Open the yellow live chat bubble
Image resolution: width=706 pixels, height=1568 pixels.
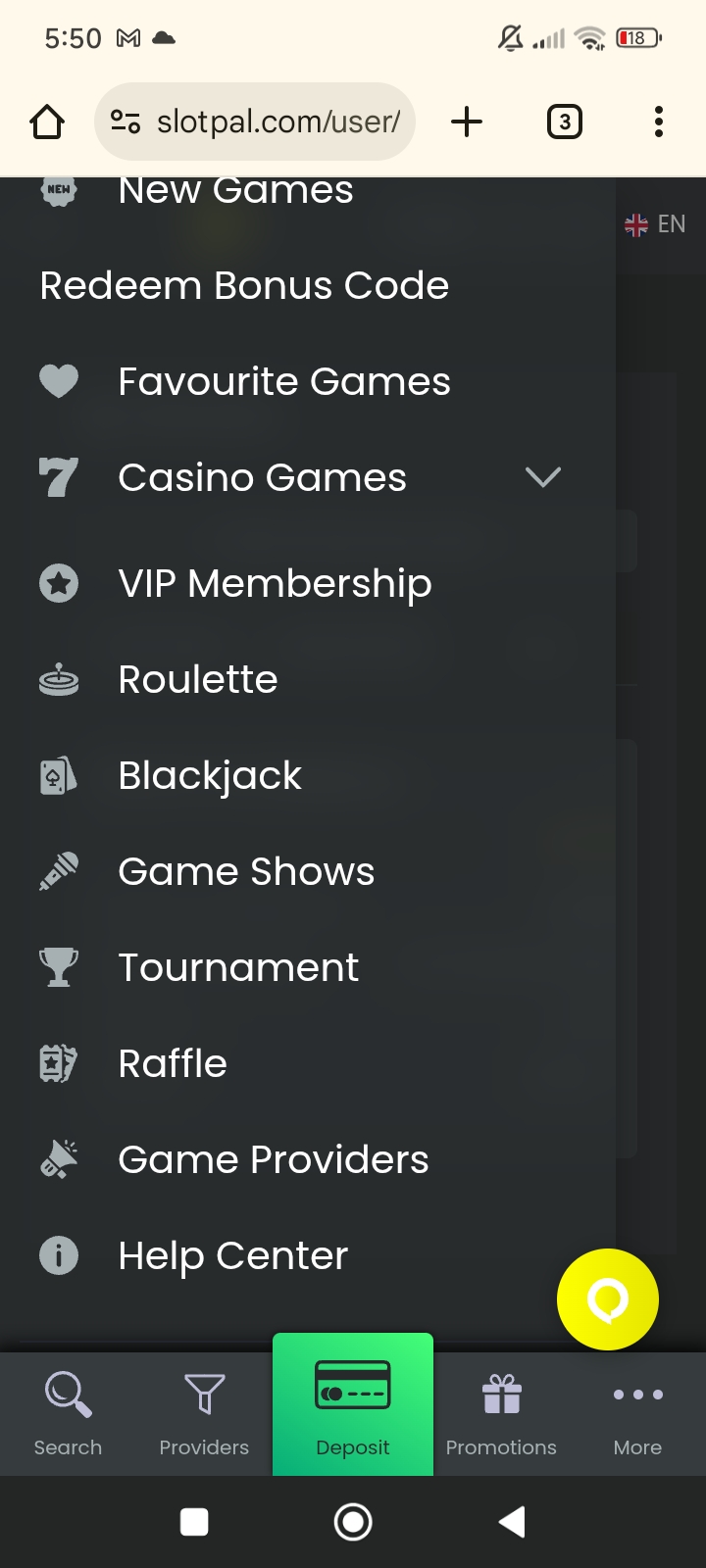(x=608, y=1299)
